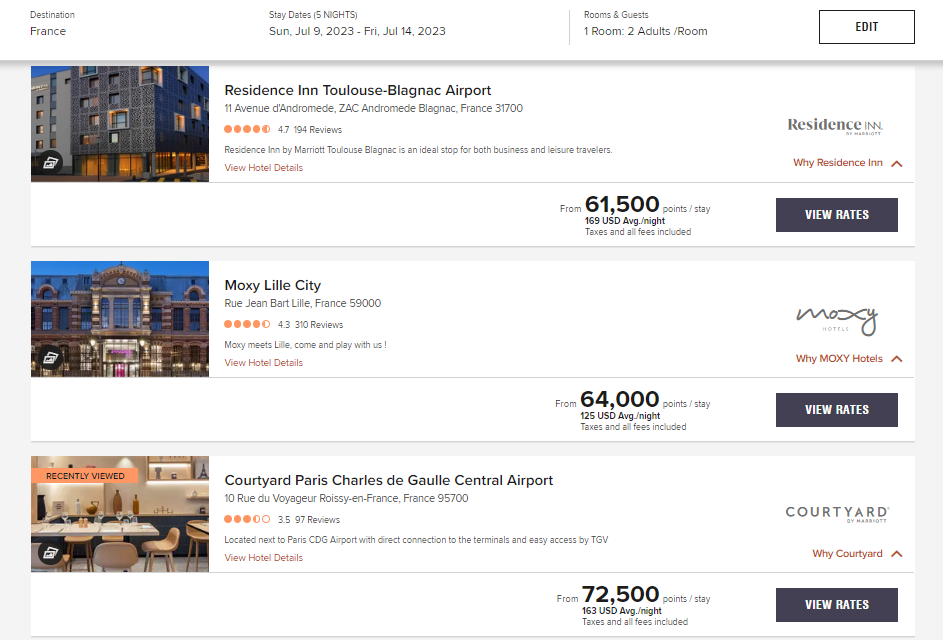The width and height of the screenshot is (943, 640).
Task: Click the Courtyard Paris restaurant thumbnail
Action: (x=120, y=514)
